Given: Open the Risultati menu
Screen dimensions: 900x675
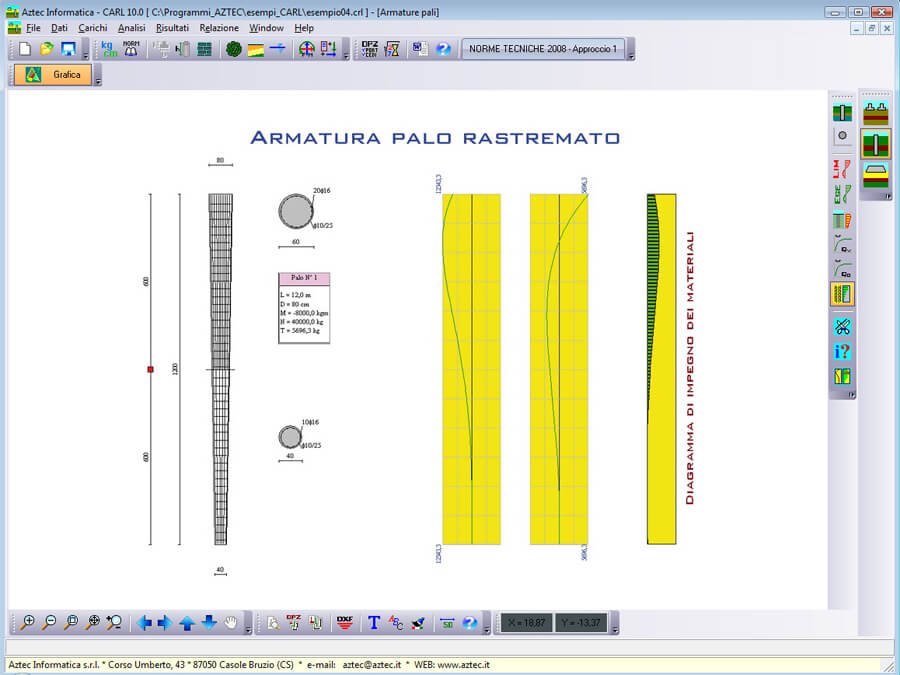Looking at the screenshot, I should point(172,28).
